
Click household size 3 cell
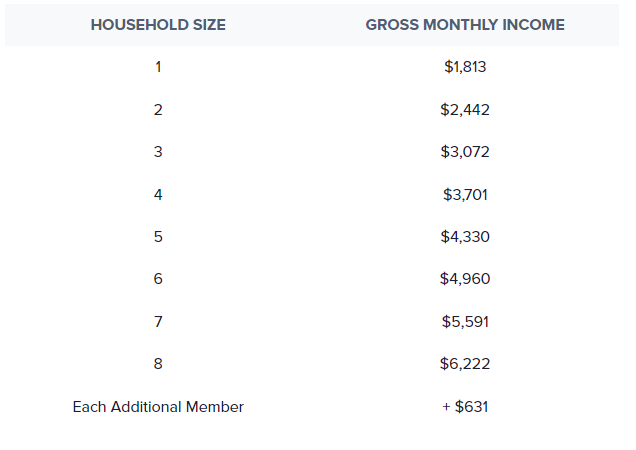[x=158, y=152]
